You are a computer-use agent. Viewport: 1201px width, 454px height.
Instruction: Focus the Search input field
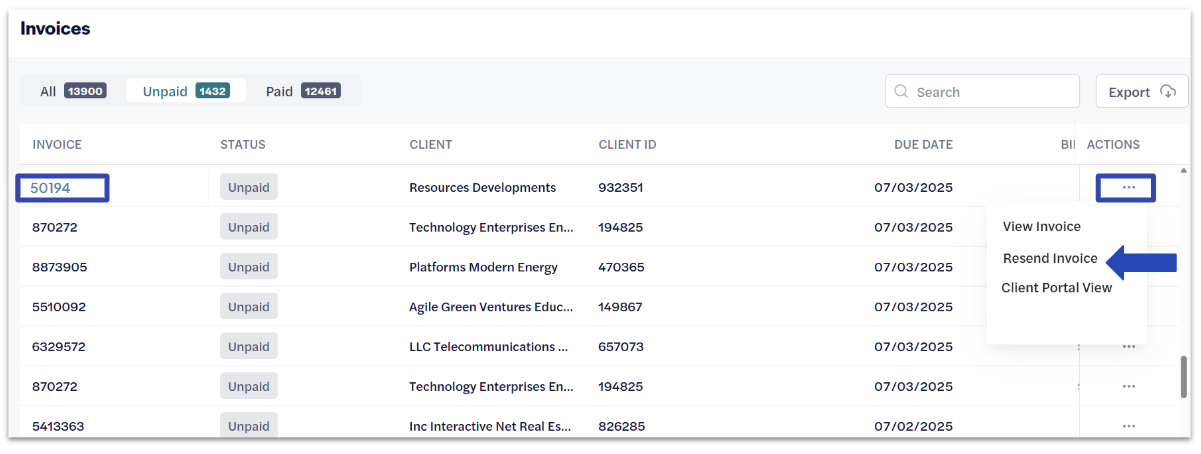(982, 92)
